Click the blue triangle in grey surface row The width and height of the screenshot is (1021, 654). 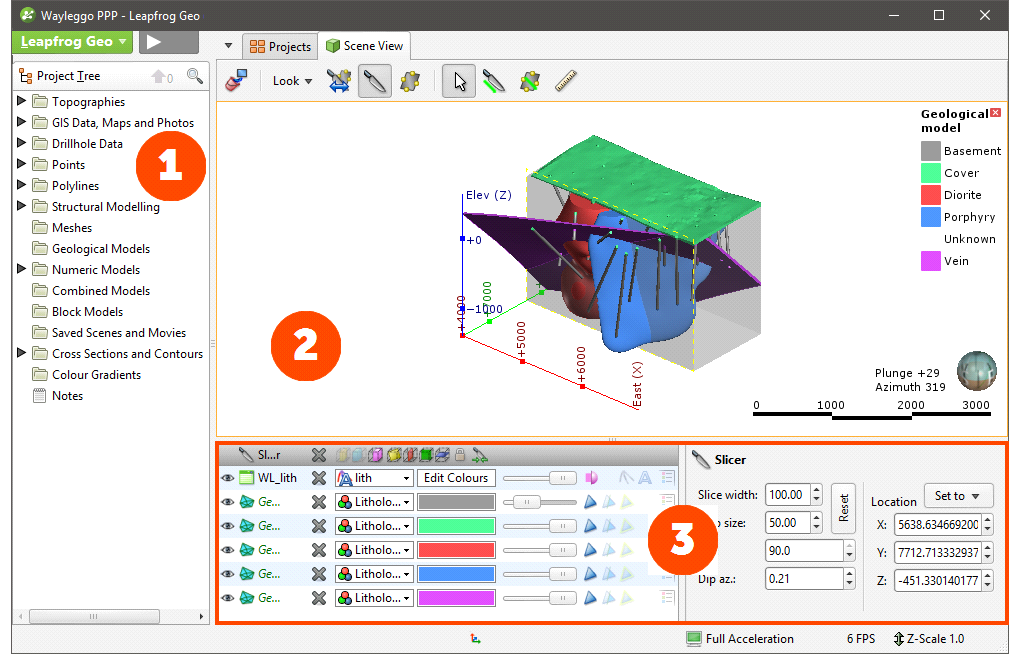[x=590, y=502]
